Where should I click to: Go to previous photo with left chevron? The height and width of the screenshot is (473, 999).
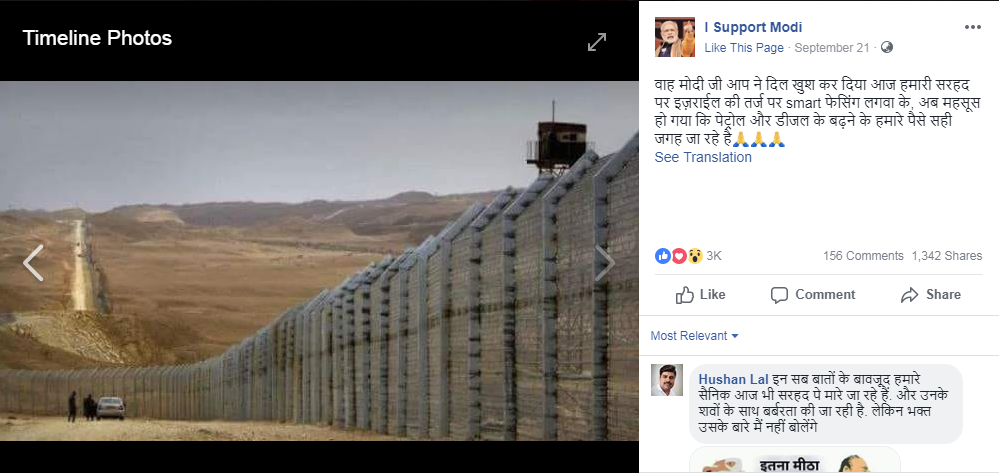(33, 263)
